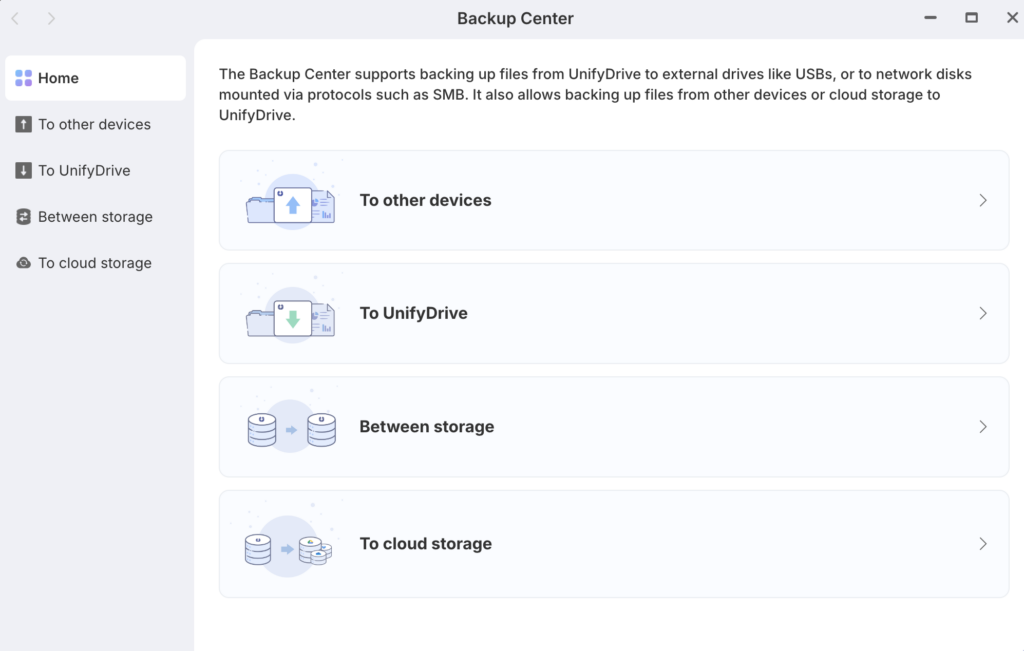
Task: Navigate back with the left arrow
Action: pyautogui.click(x=15, y=18)
